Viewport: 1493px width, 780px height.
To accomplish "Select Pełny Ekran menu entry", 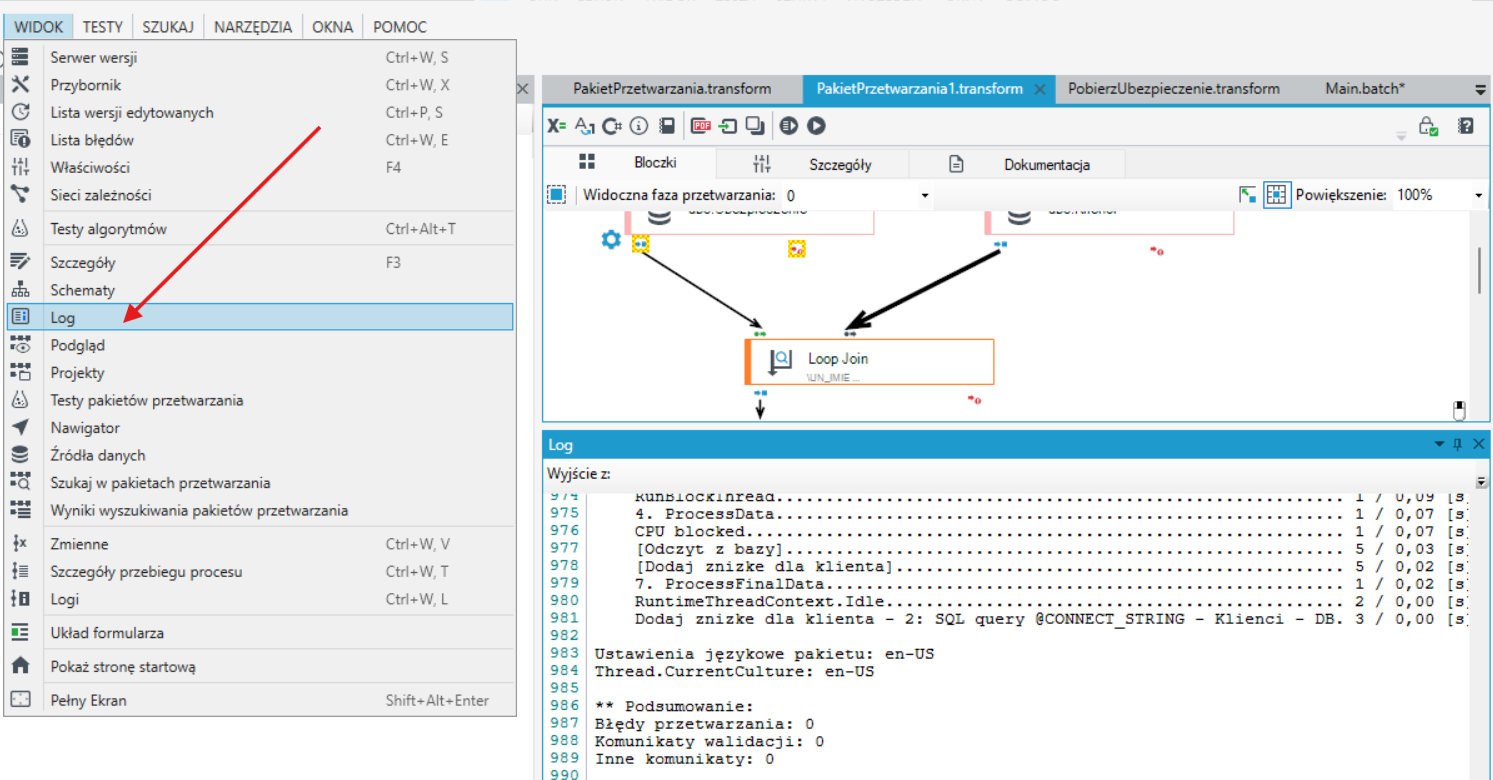I will [x=260, y=700].
